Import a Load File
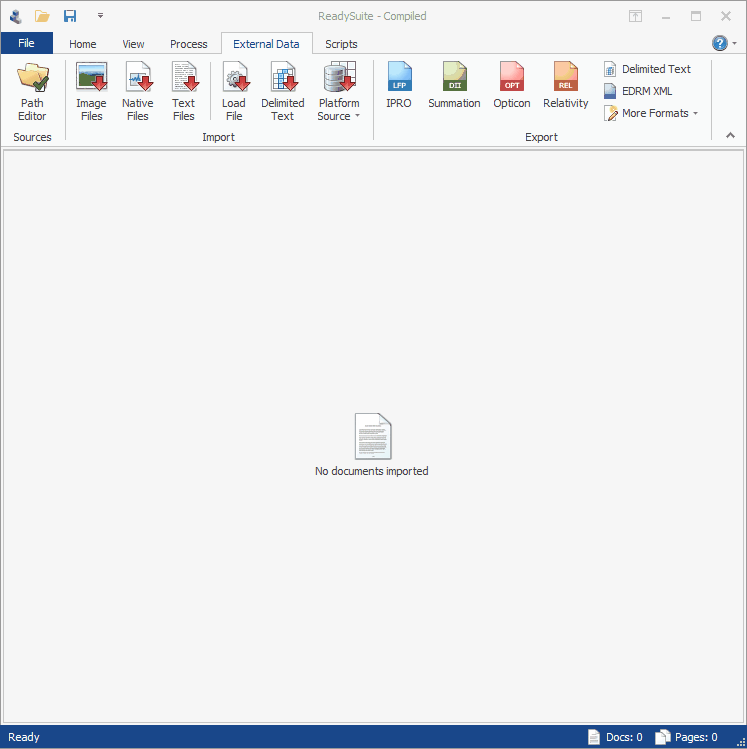747x749 pixels. pyautogui.click(x=234, y=91)
